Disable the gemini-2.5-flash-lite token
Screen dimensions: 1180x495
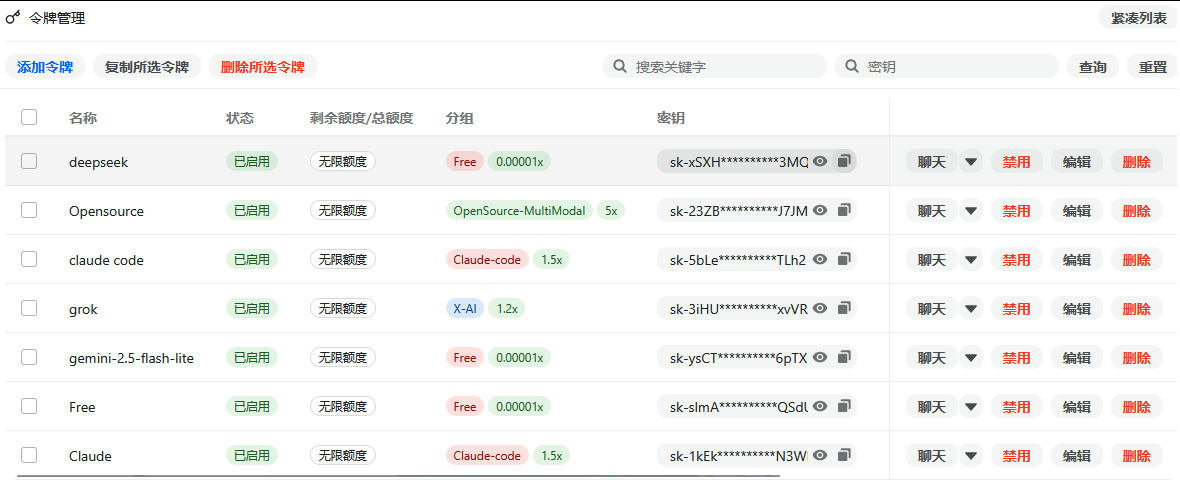tap(1017, 357)
